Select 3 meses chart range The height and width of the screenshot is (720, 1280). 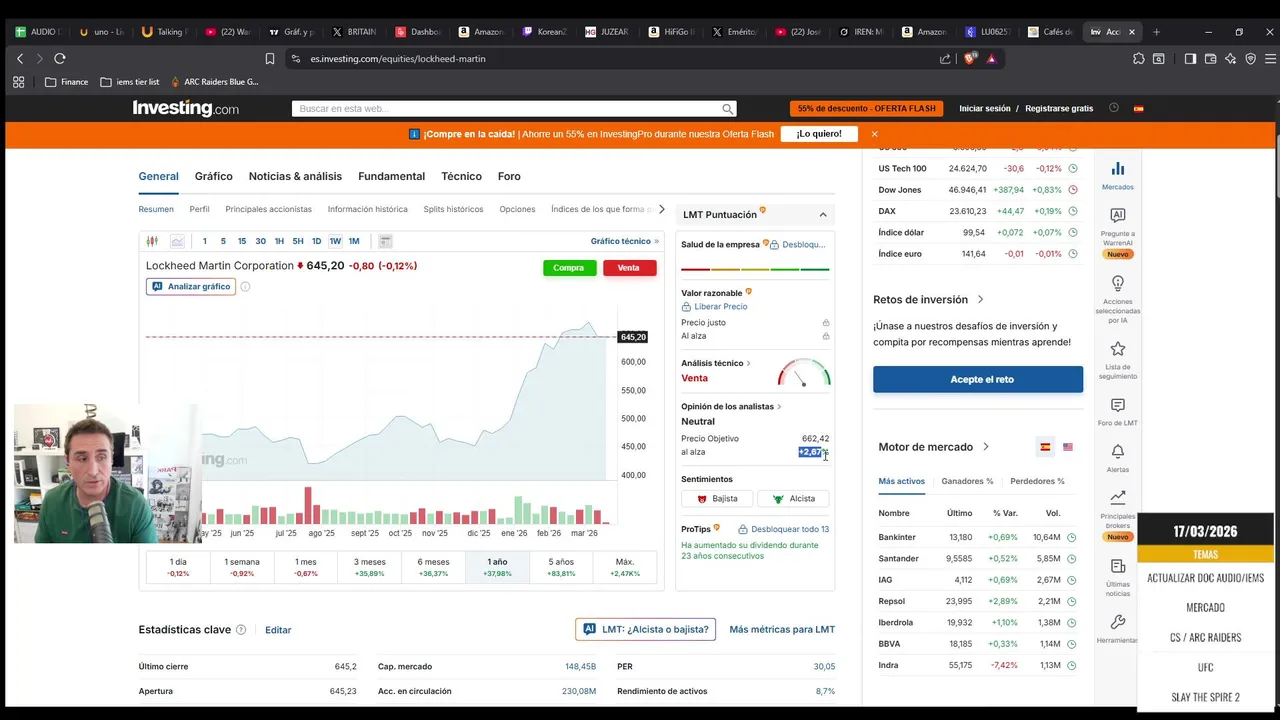(x=370, y=567)
